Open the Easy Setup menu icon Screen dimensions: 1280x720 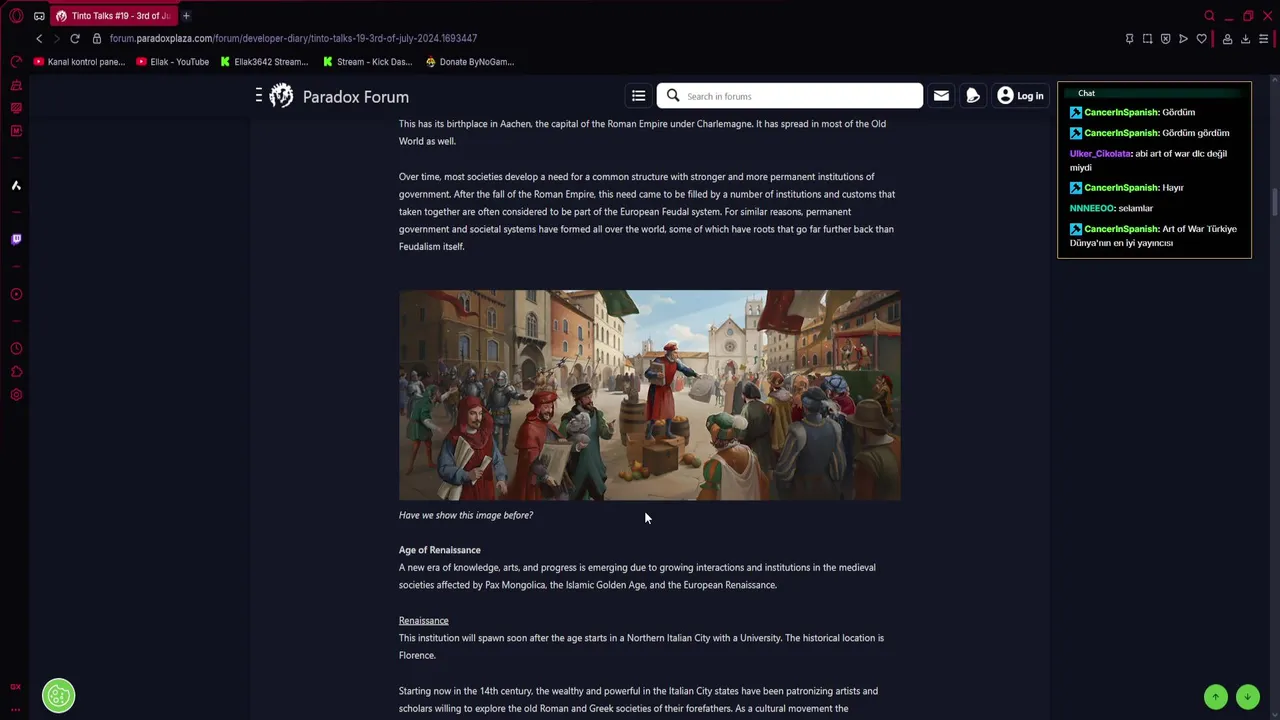pos(1263,39)
